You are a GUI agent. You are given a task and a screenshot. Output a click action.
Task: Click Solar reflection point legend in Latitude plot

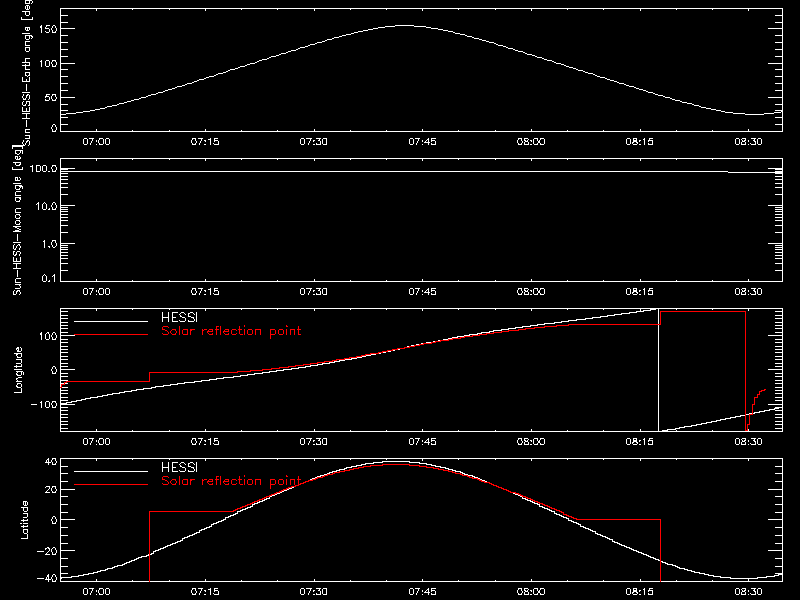231,481
